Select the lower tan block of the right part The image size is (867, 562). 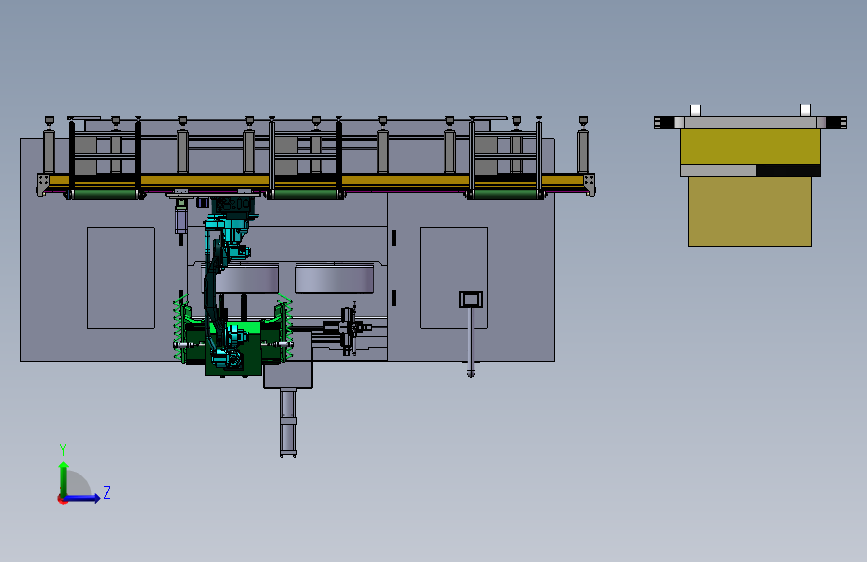[x=750, y=211]
